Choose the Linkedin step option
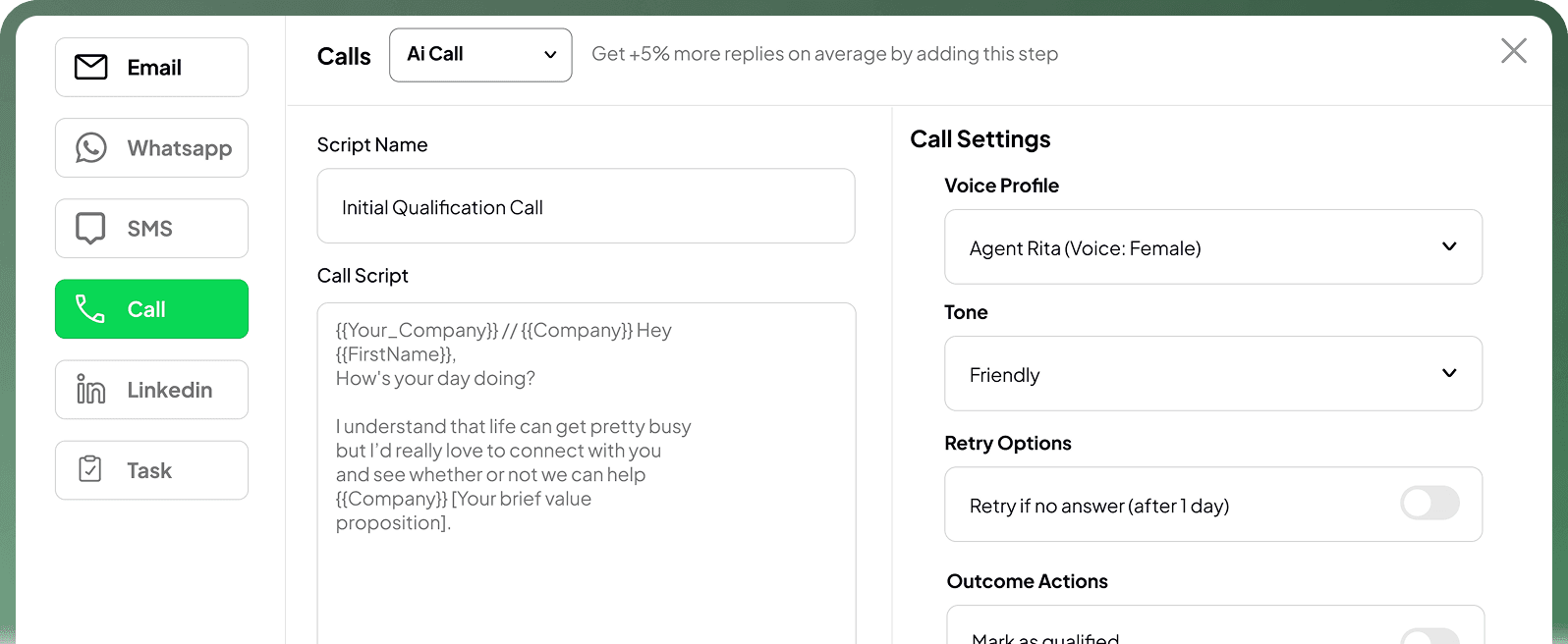The height and width of the screenshot is (644, 1568). (x=152, y=390)
